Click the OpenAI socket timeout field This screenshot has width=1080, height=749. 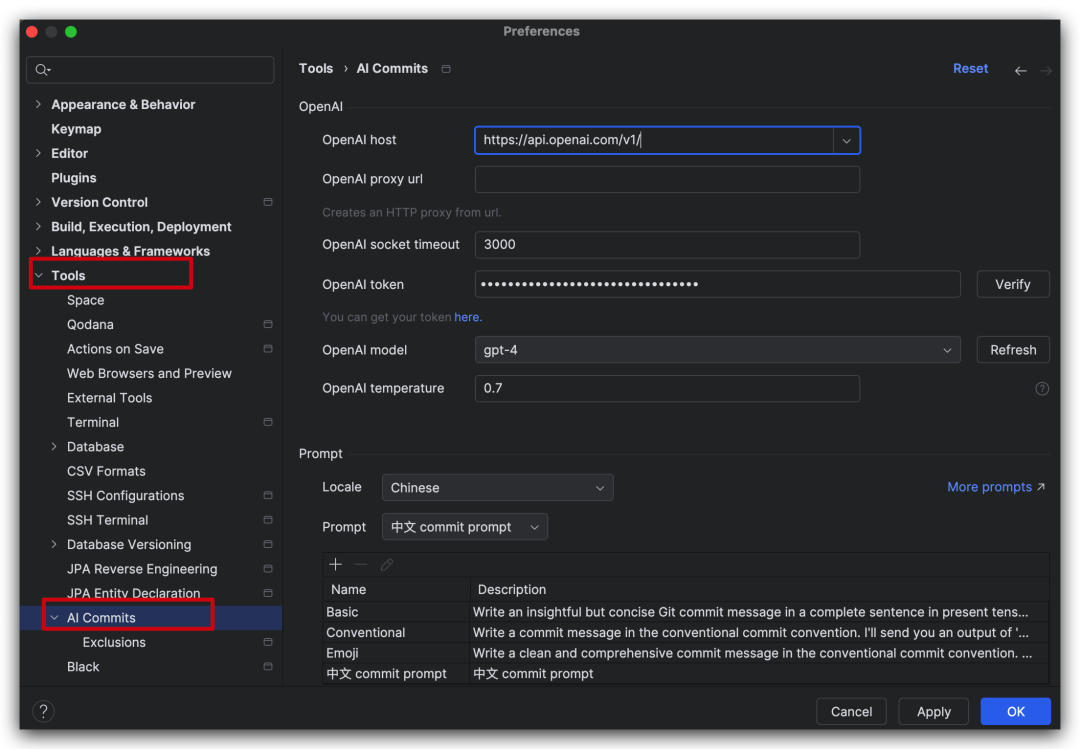pyautogui.click(x=667, y=245)
